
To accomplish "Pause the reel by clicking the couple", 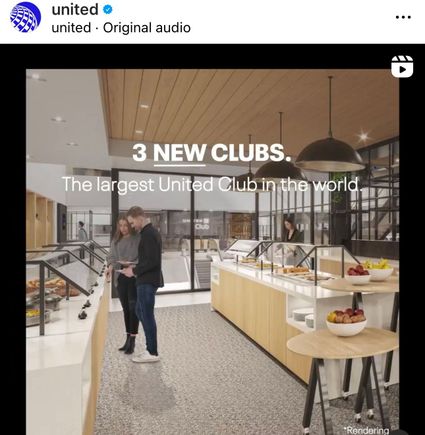I will tap(136, 284).
